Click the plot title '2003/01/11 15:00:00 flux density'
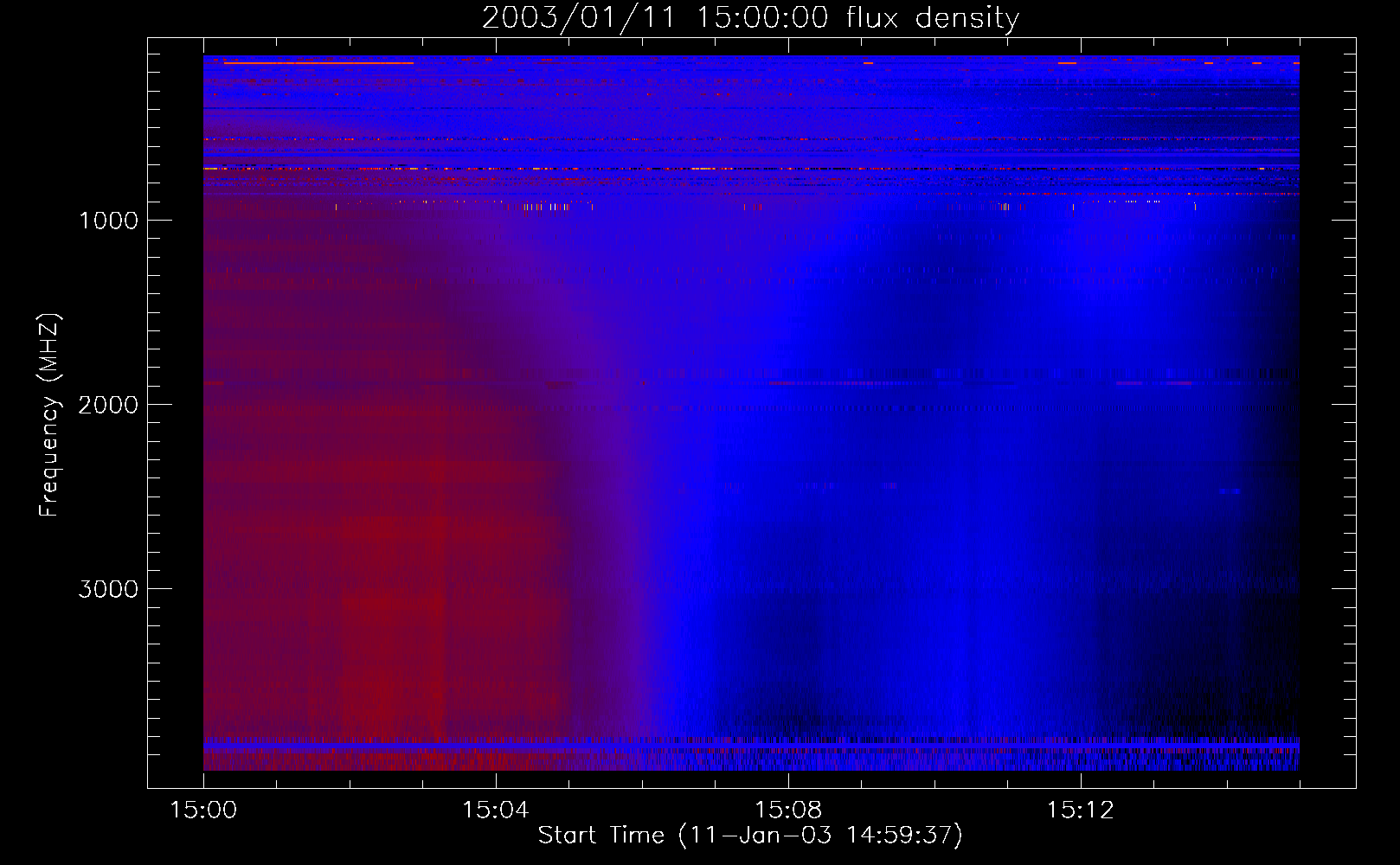Viewport: 1400px width, 865px height. 750,18
